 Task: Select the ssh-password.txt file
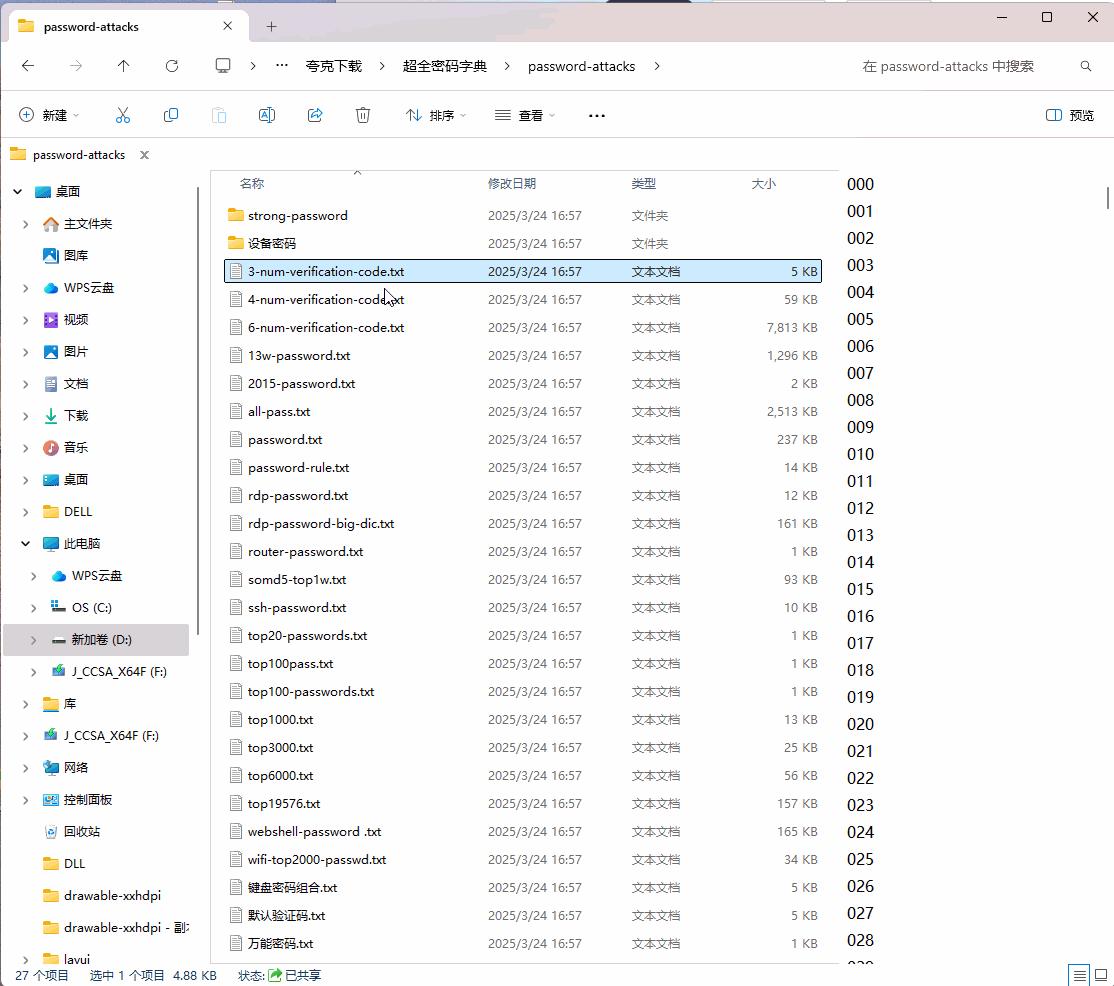(523, 608)
